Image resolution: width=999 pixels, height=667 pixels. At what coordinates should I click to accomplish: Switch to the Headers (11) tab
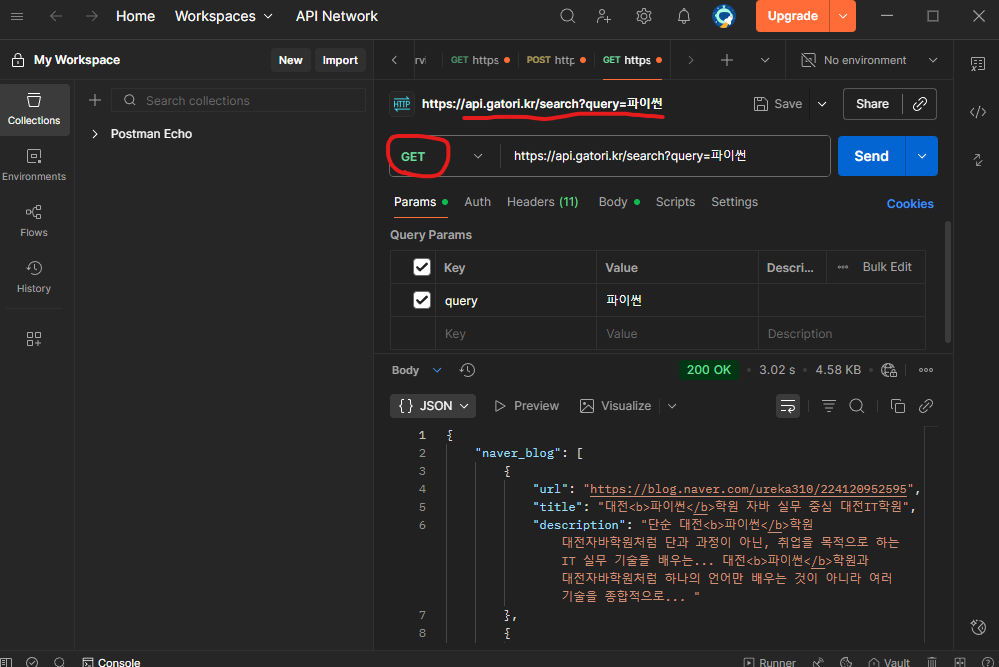[542, 202]
